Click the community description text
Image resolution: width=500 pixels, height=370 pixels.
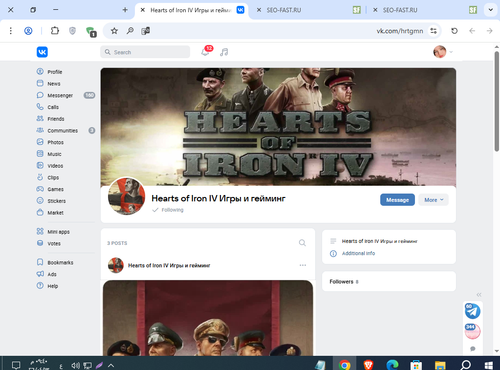[x=379, y=241]
